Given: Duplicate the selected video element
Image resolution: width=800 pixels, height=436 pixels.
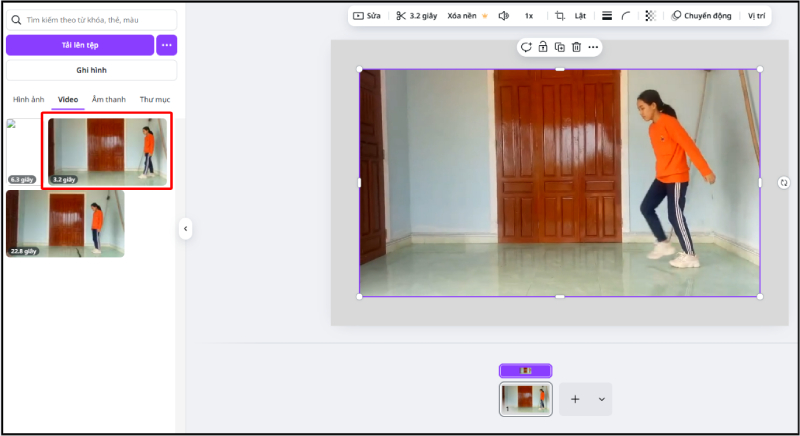Looking at the screenshot, I should tap(559, 47).
